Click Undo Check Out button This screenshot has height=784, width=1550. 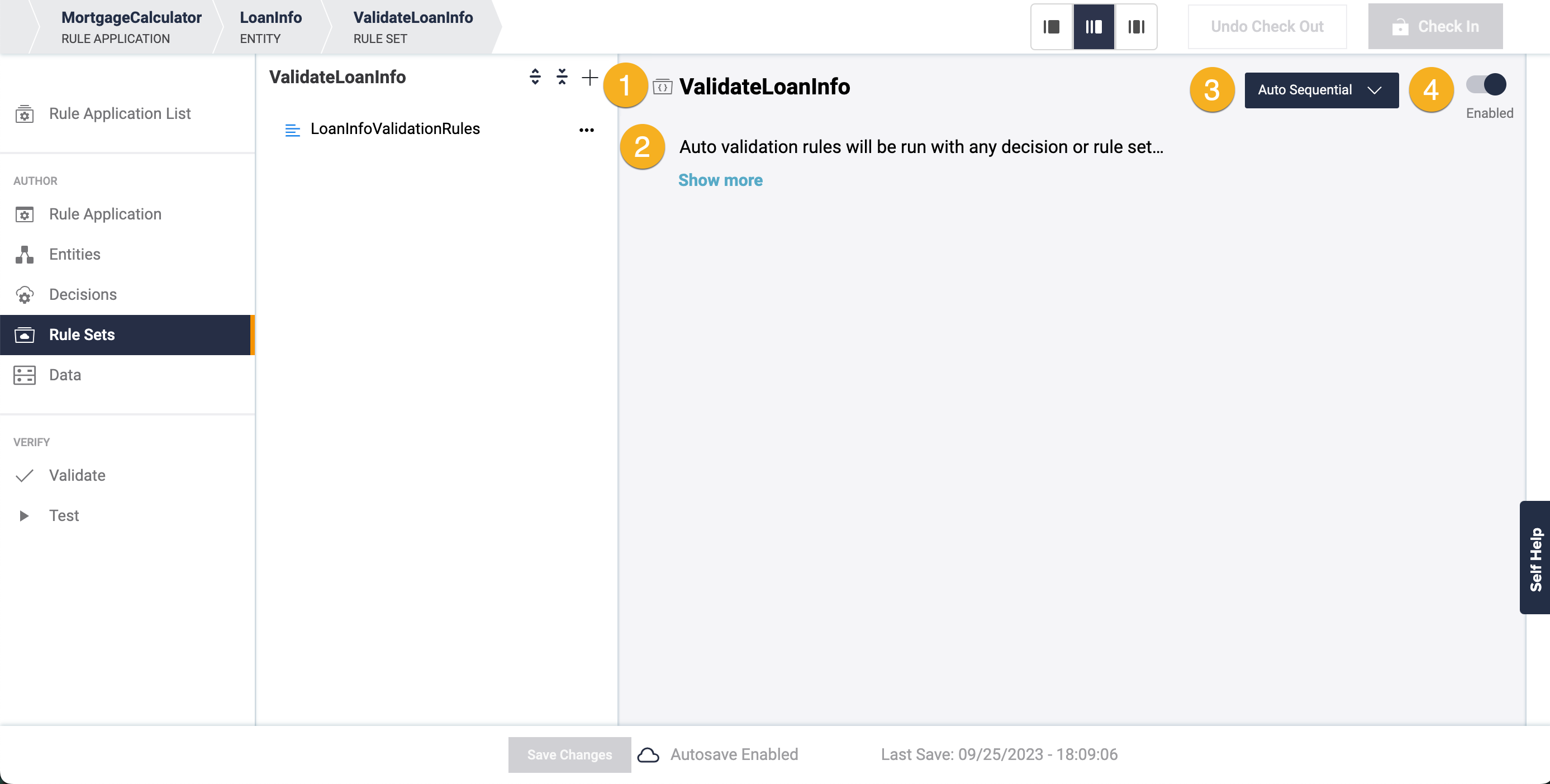[x=1267, y=26]
